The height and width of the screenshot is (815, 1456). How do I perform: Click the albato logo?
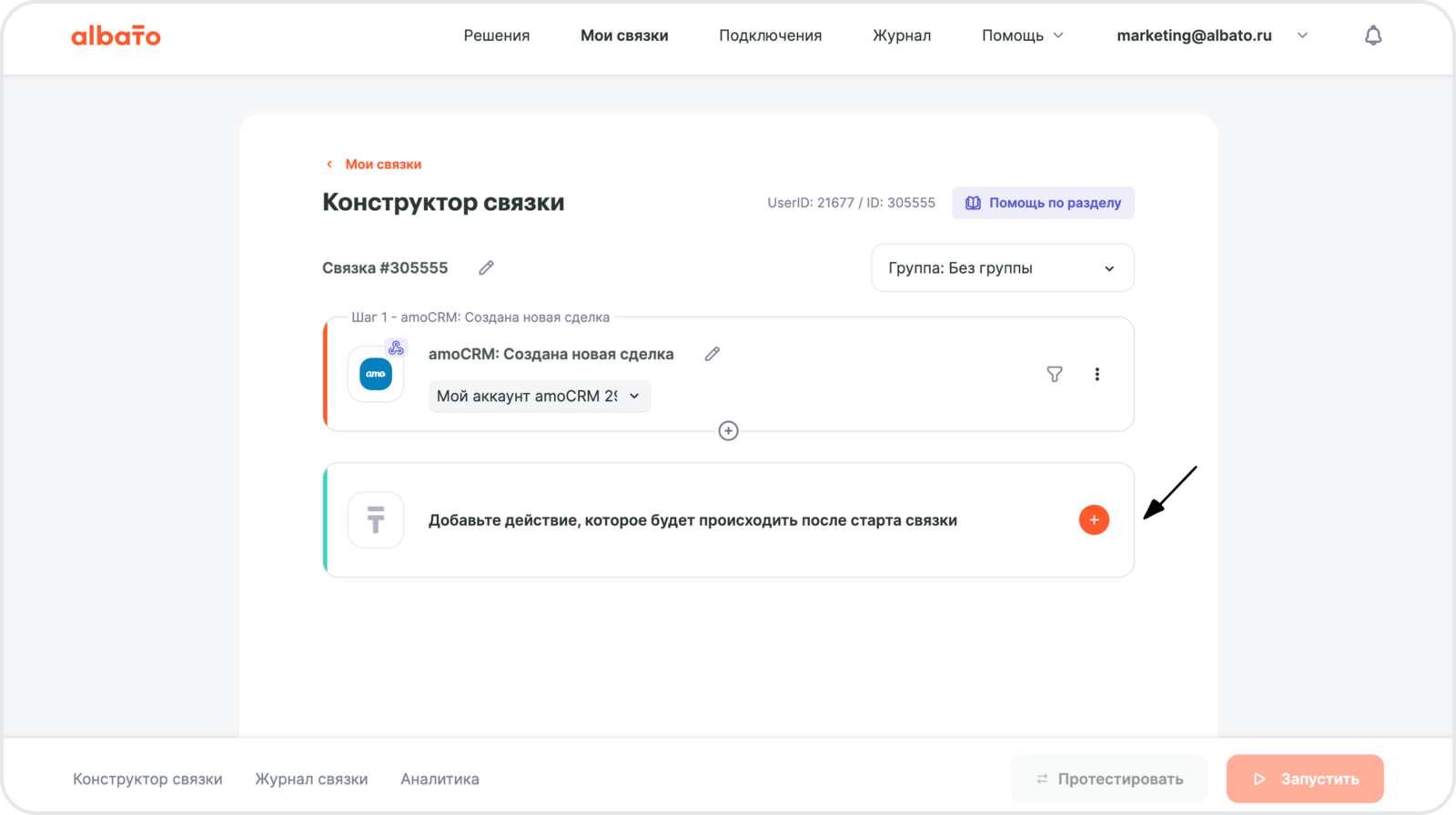click(116, 35)
